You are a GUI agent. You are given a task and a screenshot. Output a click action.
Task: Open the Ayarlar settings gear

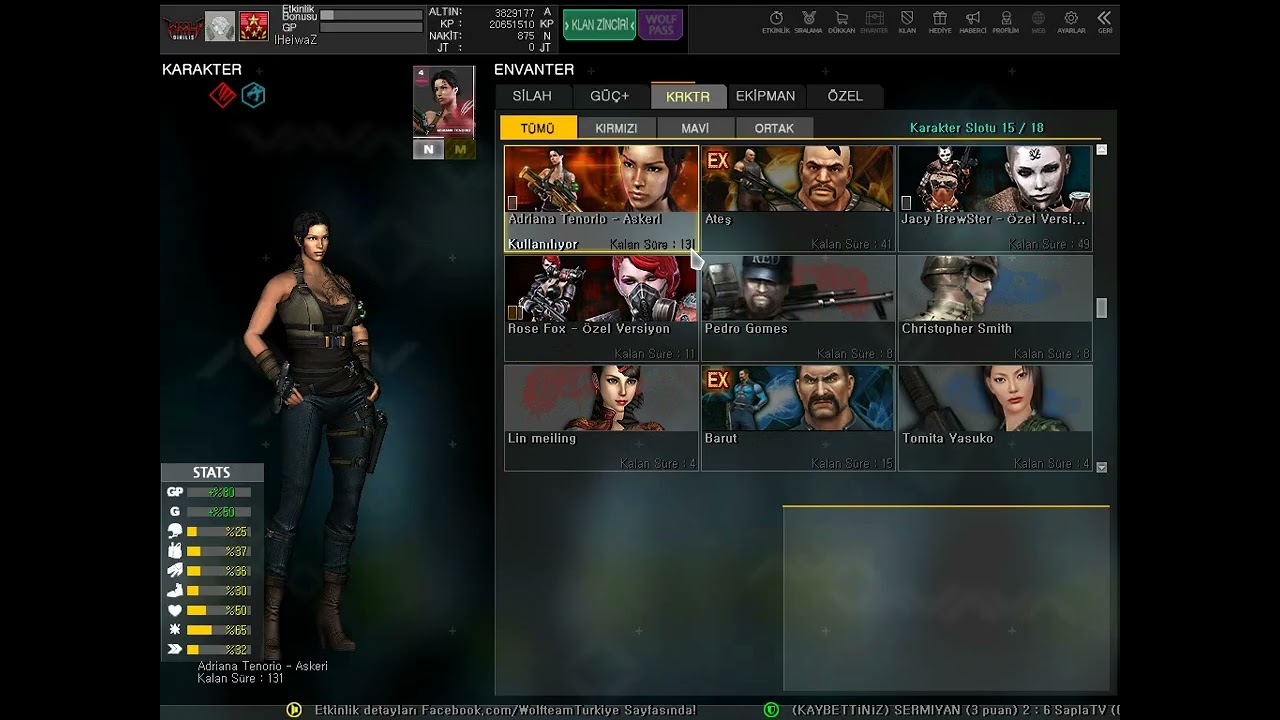coord(1071,22)
